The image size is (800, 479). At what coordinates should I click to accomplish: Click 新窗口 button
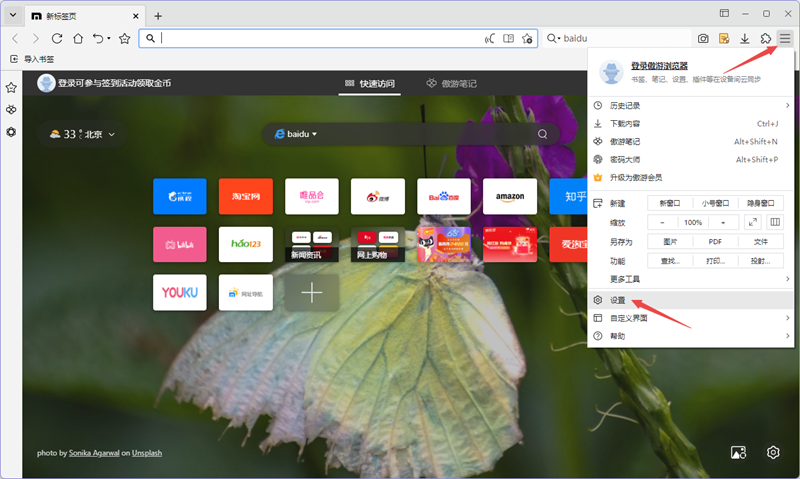point(670,203)
